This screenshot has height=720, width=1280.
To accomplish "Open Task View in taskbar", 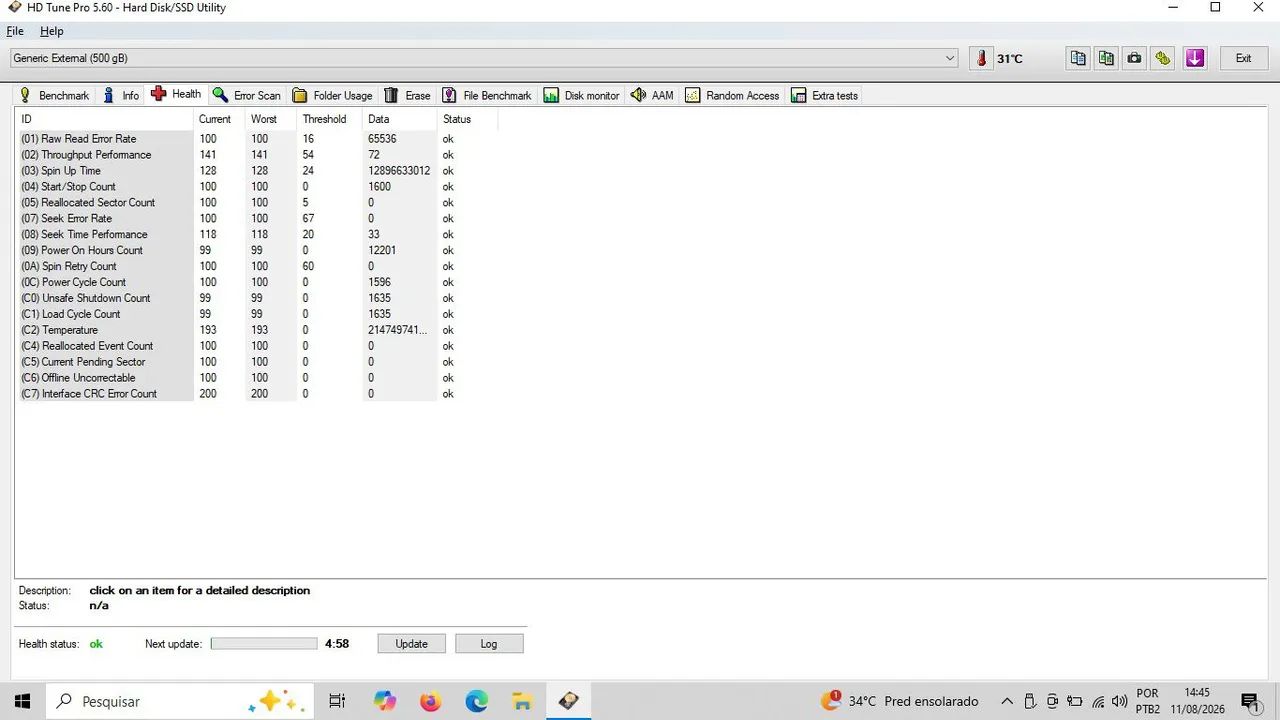I will tap(337, 701).
